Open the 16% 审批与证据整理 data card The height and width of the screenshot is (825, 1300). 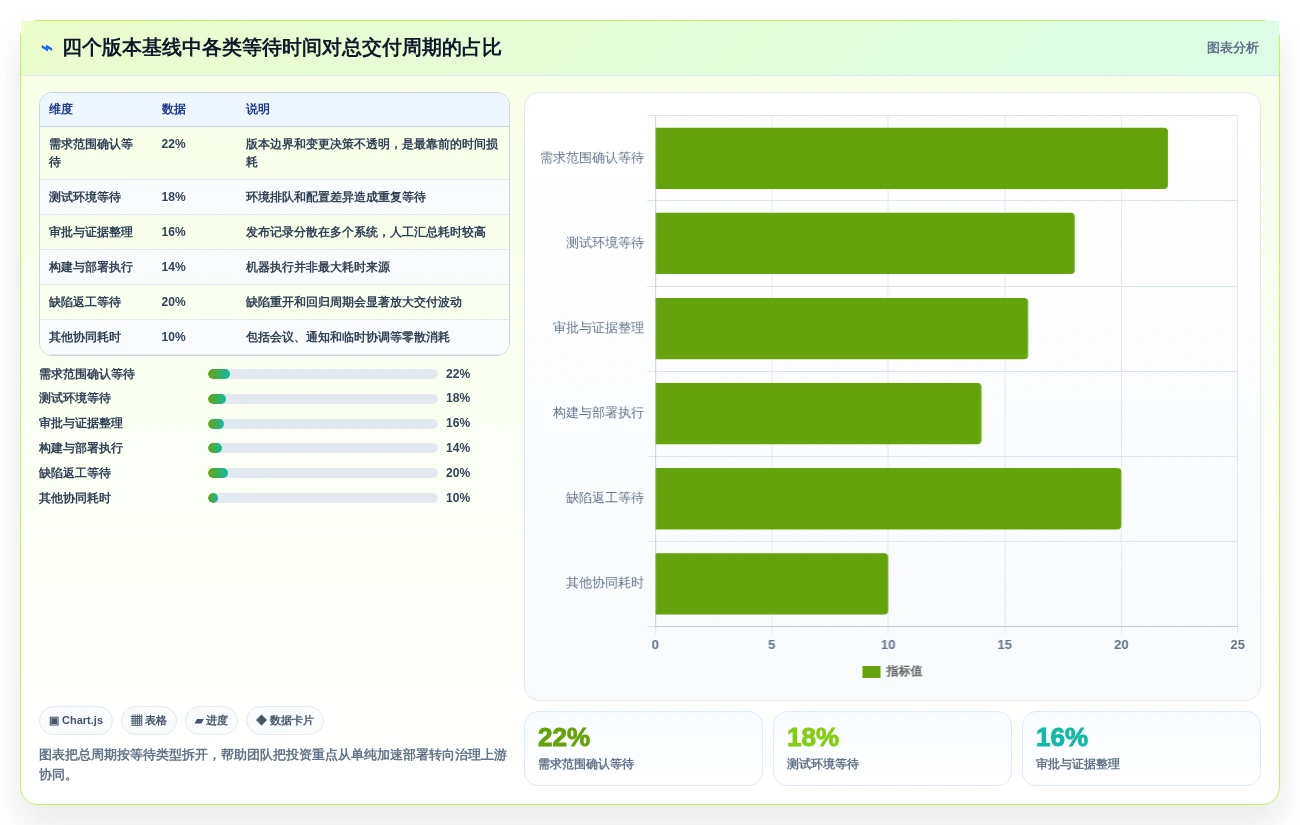point(1141,749)
